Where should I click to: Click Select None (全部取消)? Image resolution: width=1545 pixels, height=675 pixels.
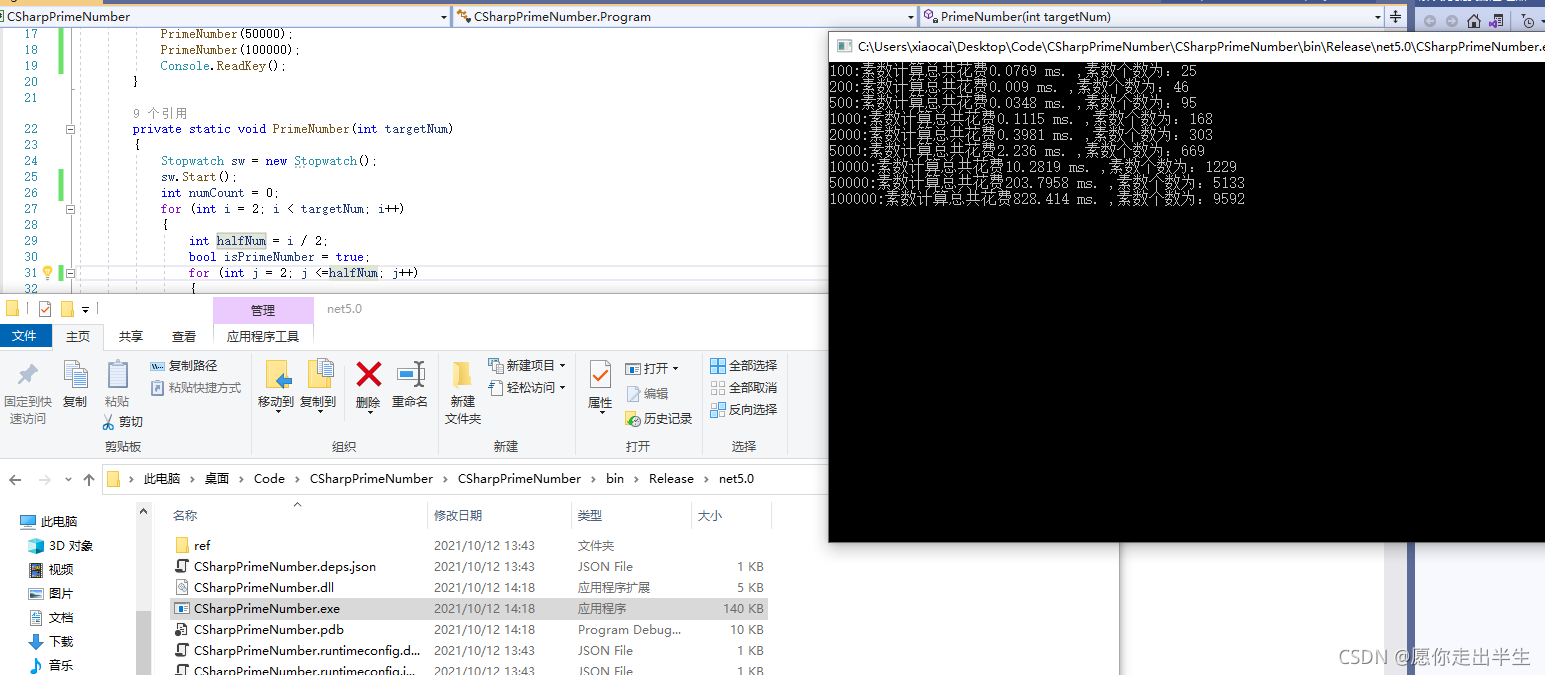coord(743,388)
